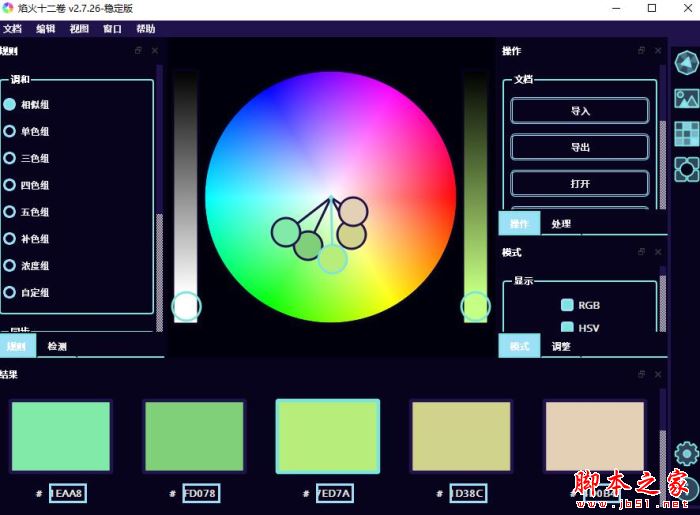Click the grayscale slider handle on left

[186, 307]
